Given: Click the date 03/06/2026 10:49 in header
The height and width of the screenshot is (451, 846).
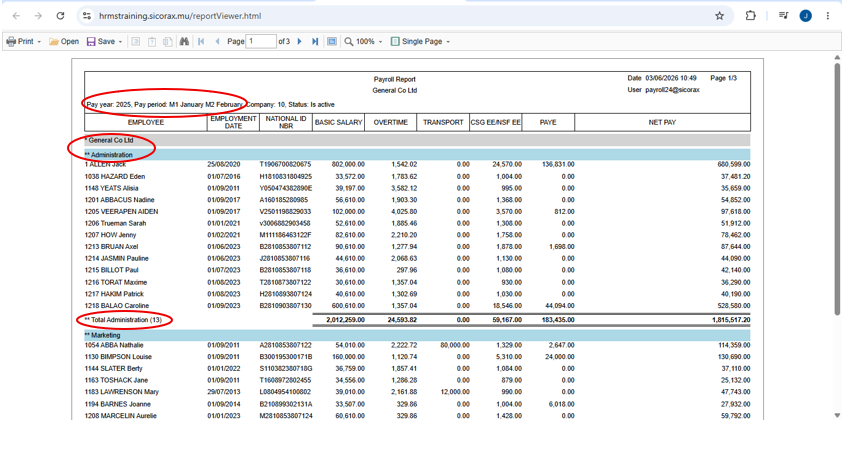Looking at the screenshot, I should point(671,78).
